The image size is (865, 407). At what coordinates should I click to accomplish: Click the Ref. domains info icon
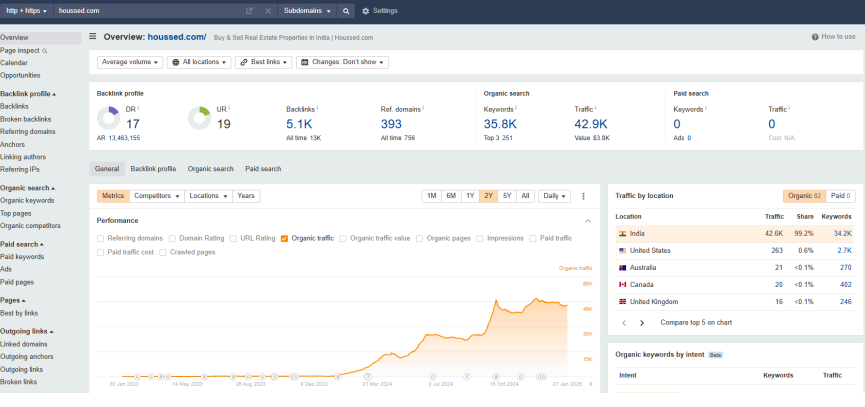click(x=423, y=108)
